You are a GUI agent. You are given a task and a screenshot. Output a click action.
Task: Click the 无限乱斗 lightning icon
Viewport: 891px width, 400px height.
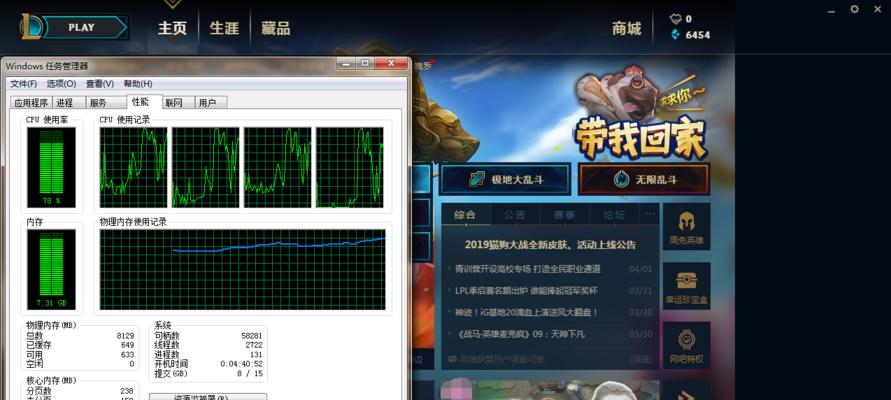pos(621,180)
